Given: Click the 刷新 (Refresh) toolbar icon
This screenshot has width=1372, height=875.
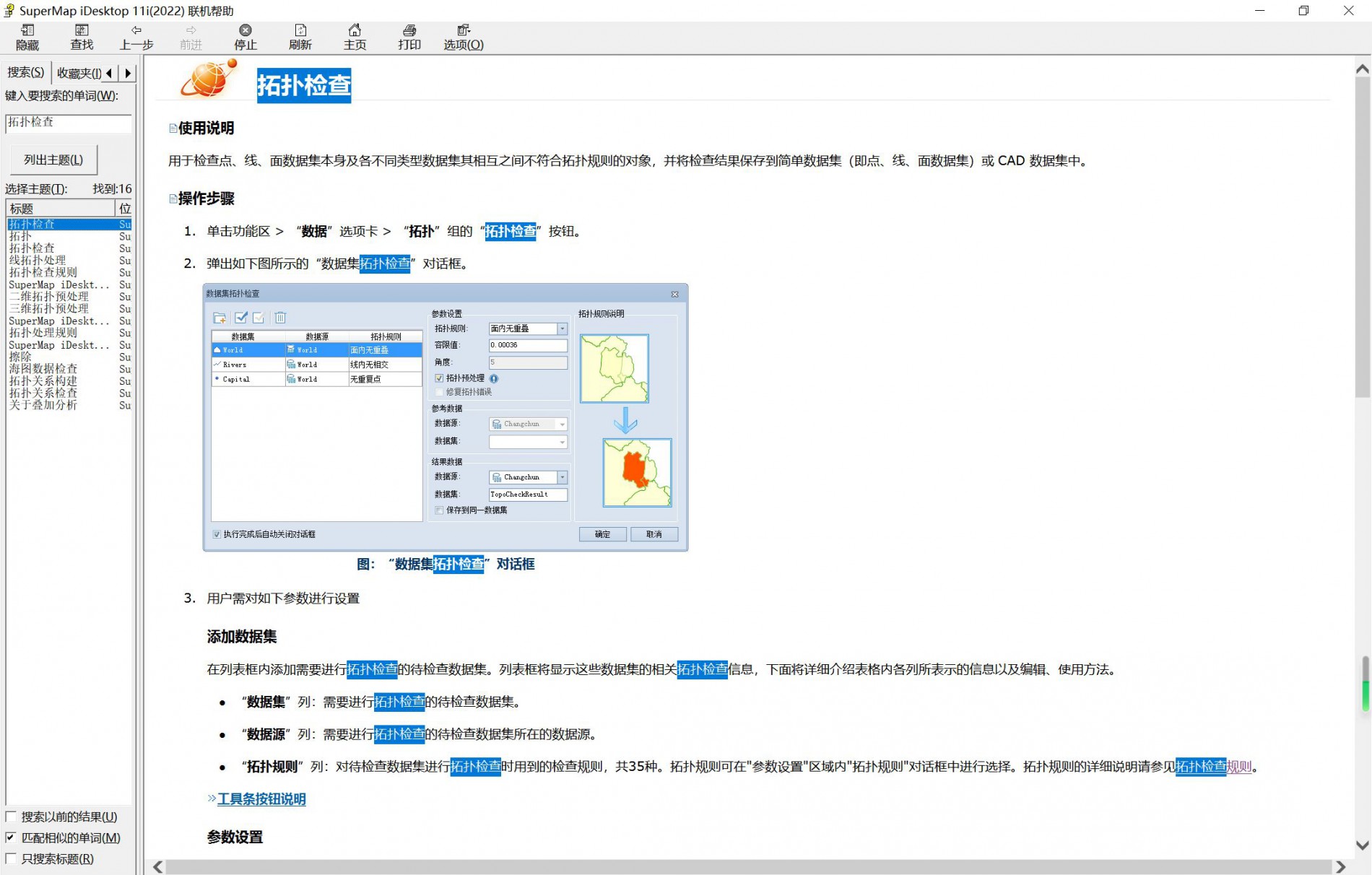Looking at the screenshot, I should pos(300,37).
